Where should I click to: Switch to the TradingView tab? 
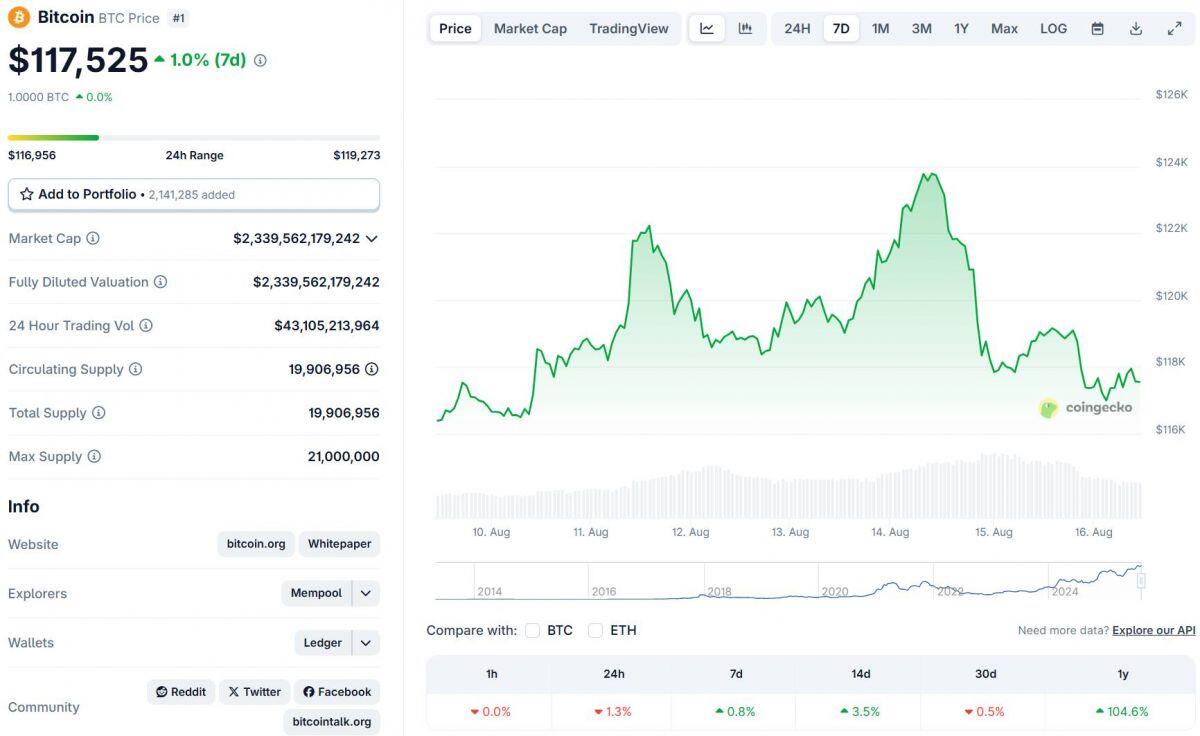pos(628,28)
